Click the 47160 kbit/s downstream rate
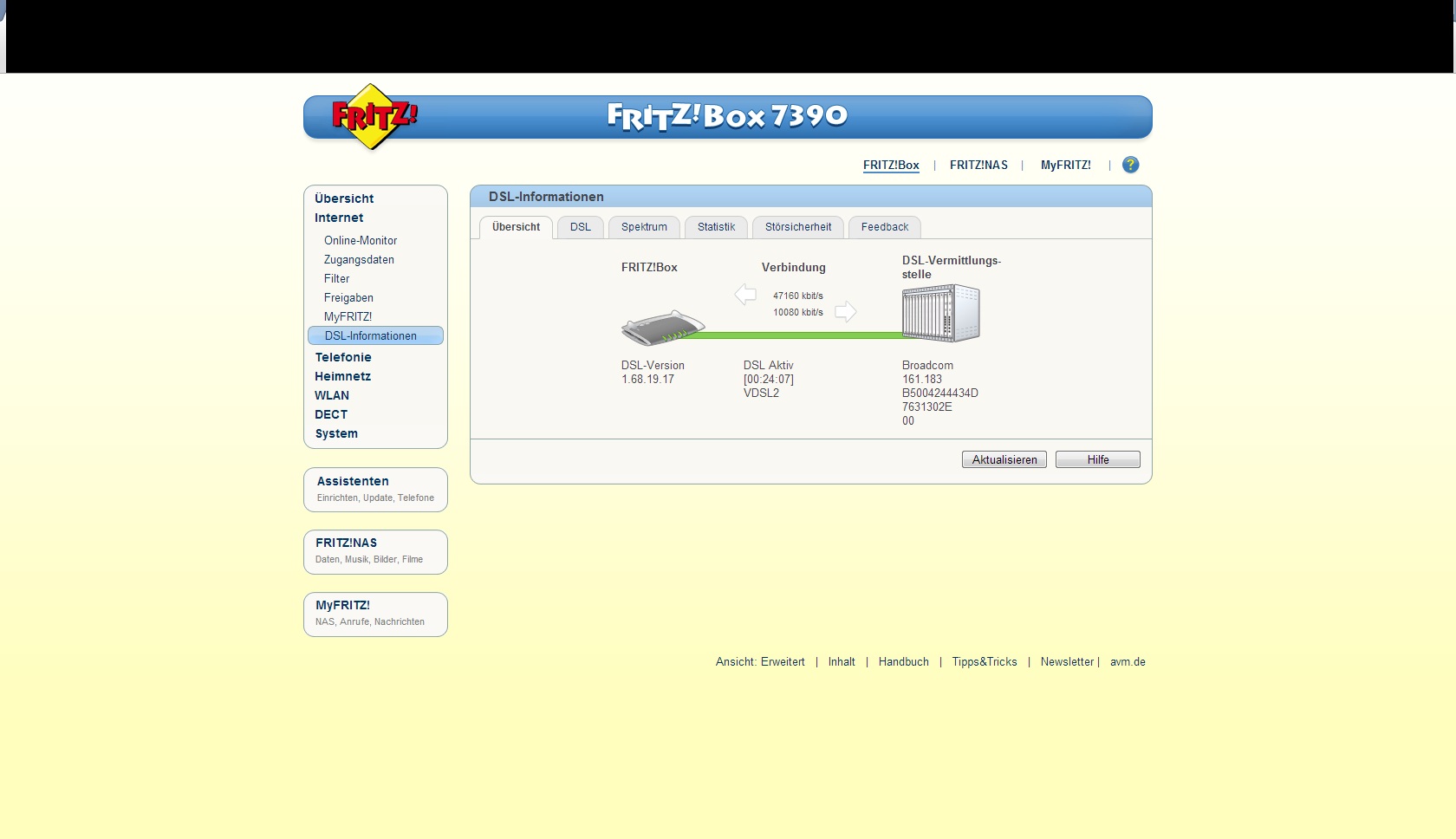The width and height of the screenshot is (1456, 839). tap(798, 296)
